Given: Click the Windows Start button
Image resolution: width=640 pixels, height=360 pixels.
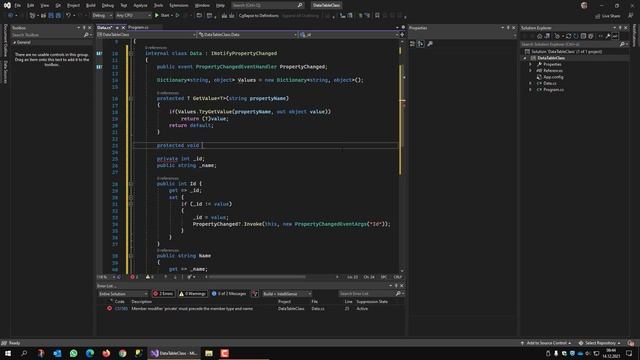Looking at the screenshot, I should coord(8,353).
